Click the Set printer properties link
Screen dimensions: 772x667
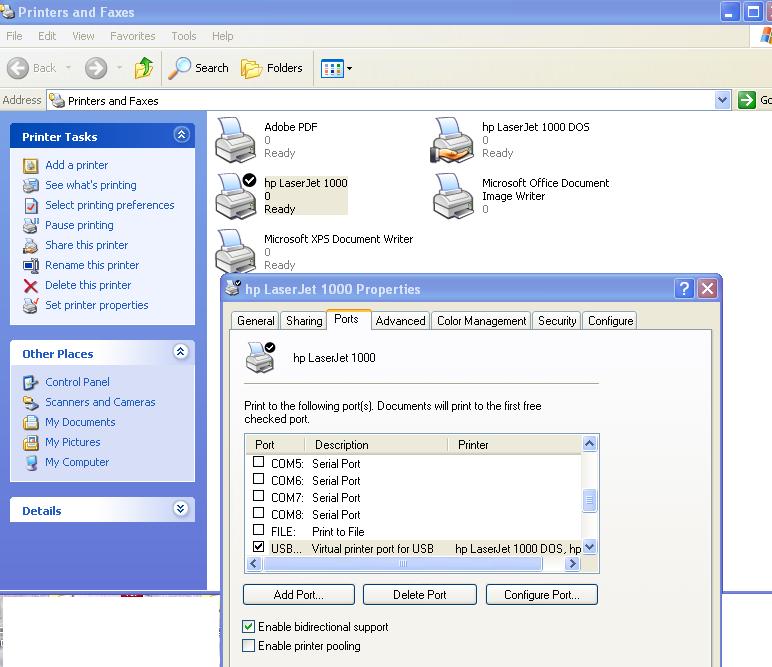click(x=96, y=305)
